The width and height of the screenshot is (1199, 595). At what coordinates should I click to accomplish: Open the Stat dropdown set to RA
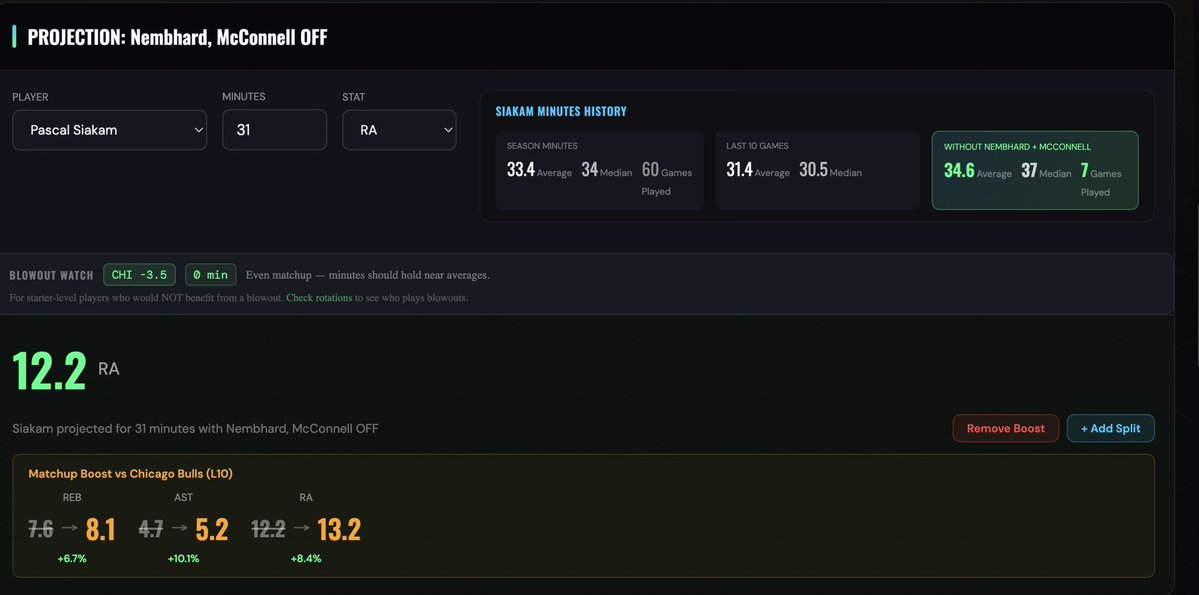coord(399,130)
